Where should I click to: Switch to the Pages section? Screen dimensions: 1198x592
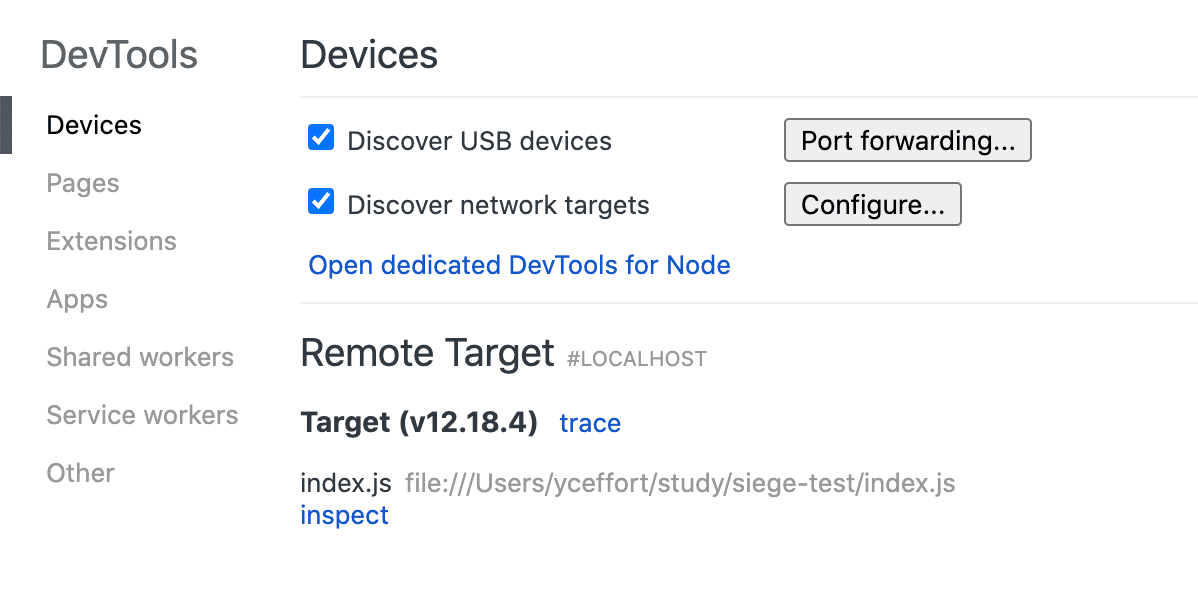click(x=82, y=182)
